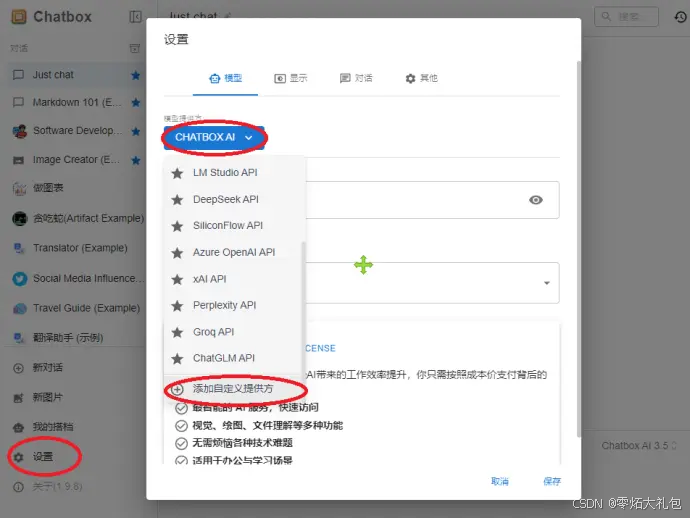Screen dimensions: 690x518
Task: Select Groq API provider
Action: coord(234,332)
